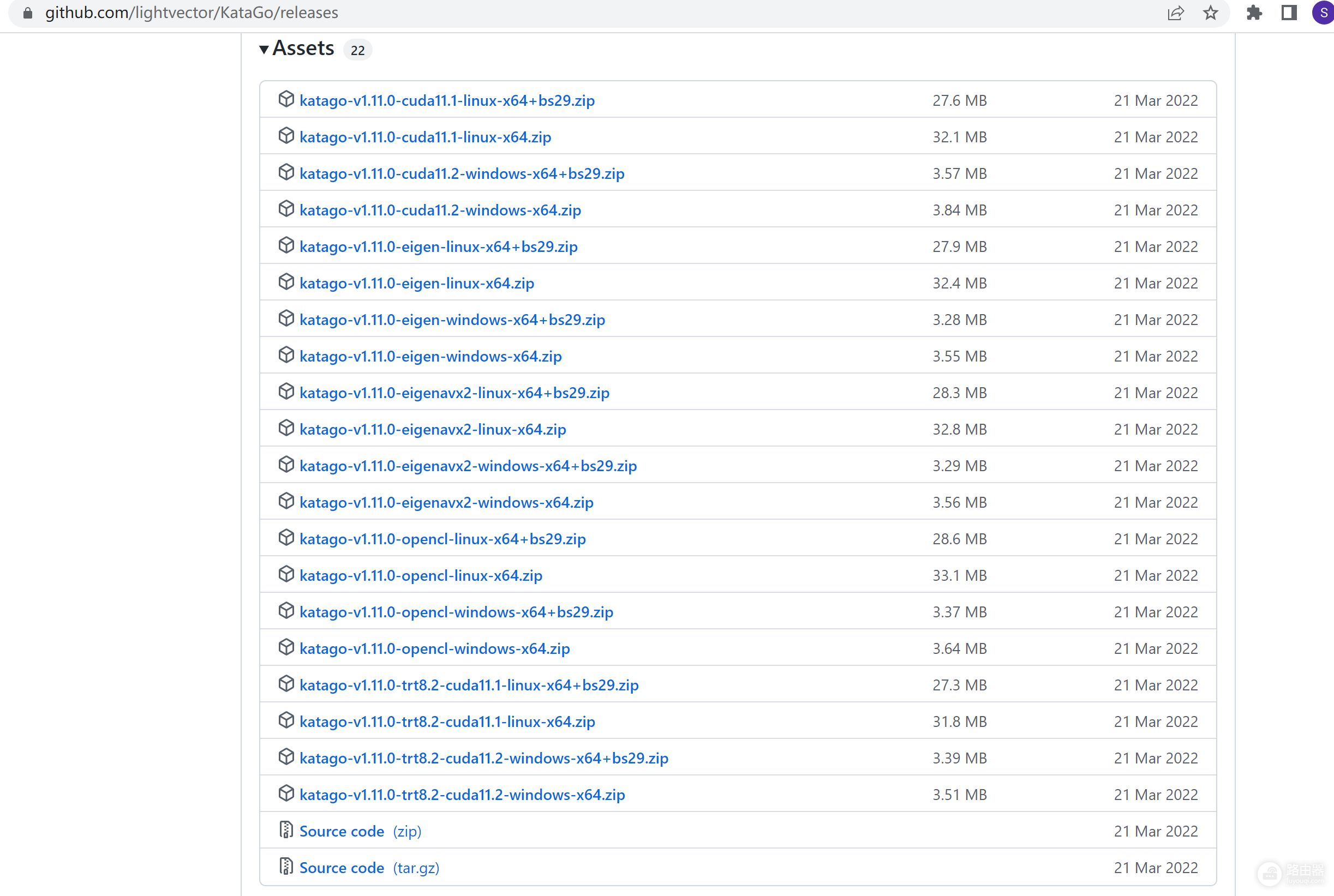Download katago-v1.11.0-trt8.2-cuda11.1-linux-x64+bs29.zip
The height and width of the screenshot is (896, 1334).
pyautogui.click(x=469, y=685)
